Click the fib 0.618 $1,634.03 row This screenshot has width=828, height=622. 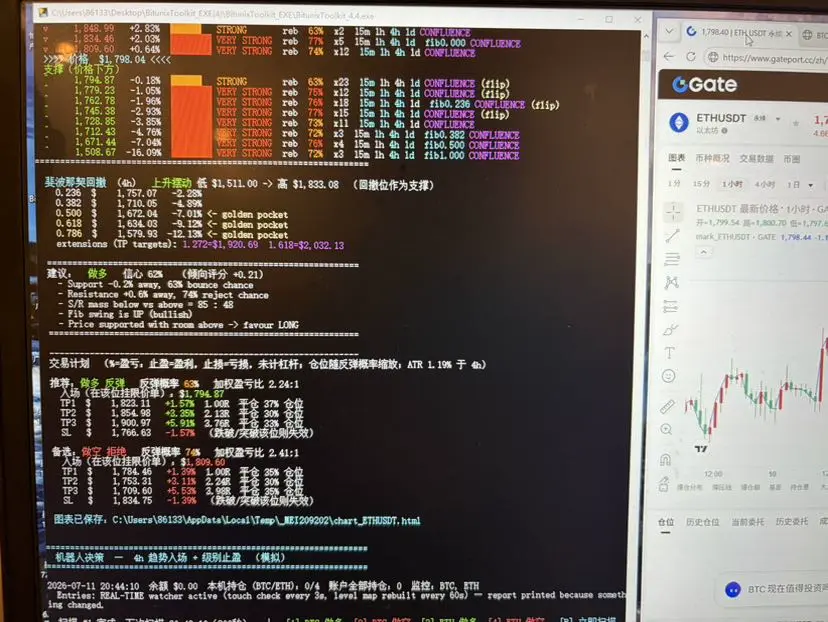pos(171,224)
